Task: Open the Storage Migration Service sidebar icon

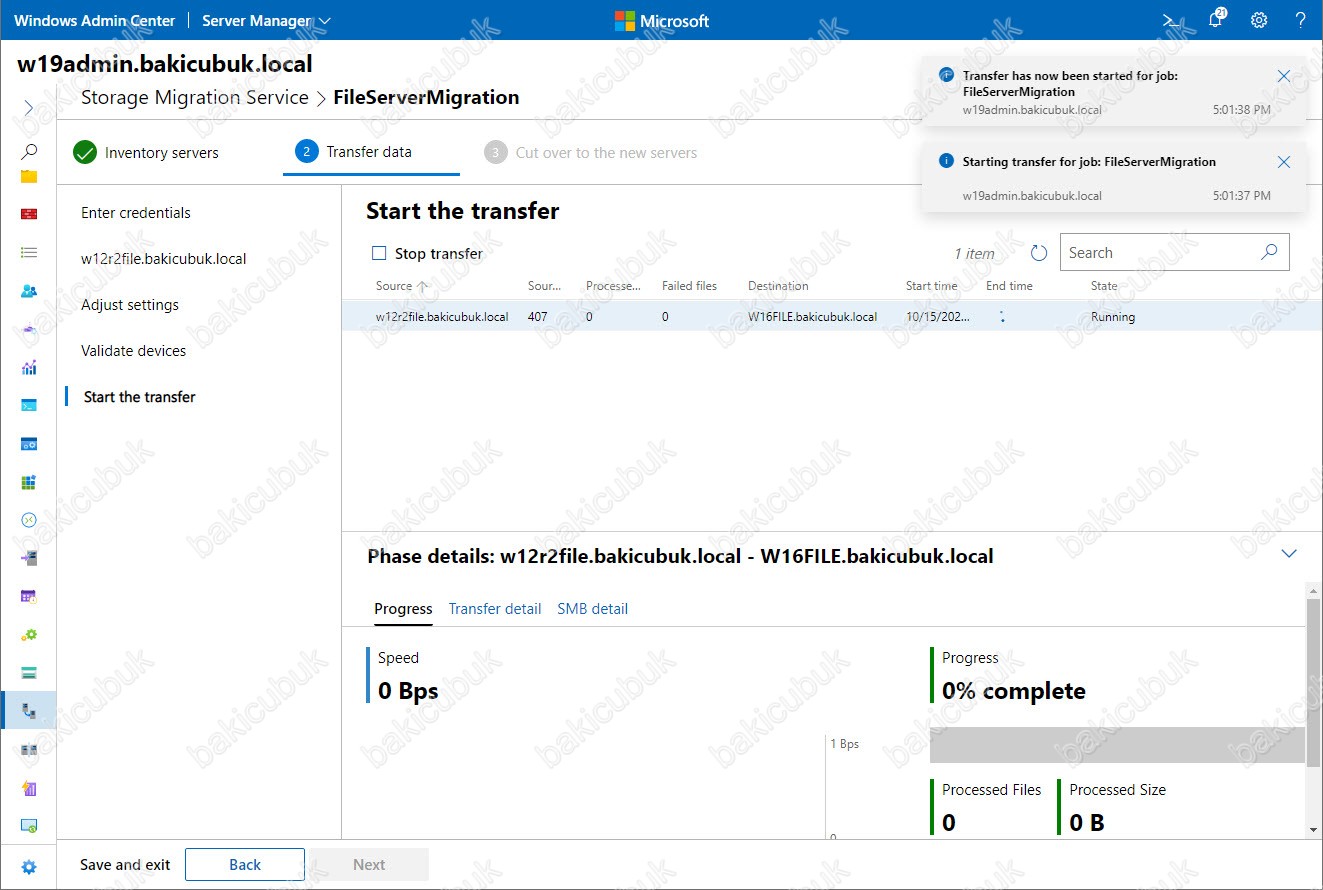Action: 29,711
